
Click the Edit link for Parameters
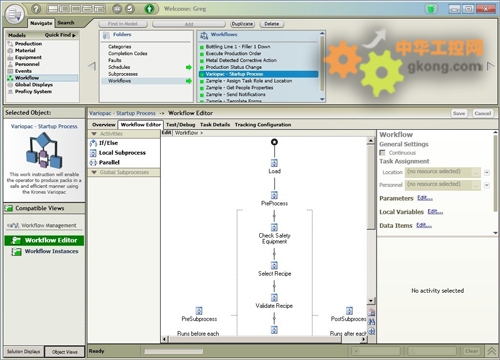point(425,198)
